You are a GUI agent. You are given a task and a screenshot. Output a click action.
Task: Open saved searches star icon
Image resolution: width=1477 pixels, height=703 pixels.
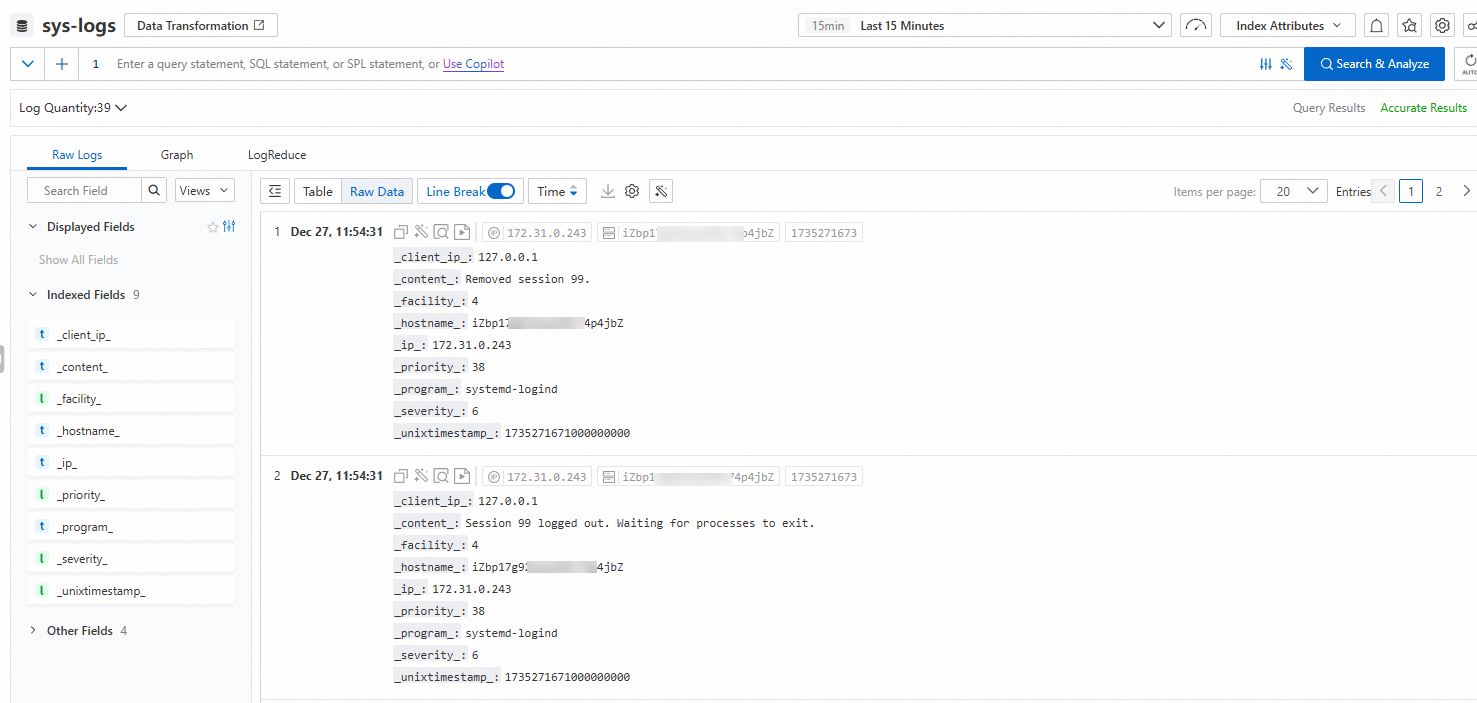[x=1409, y=26]
